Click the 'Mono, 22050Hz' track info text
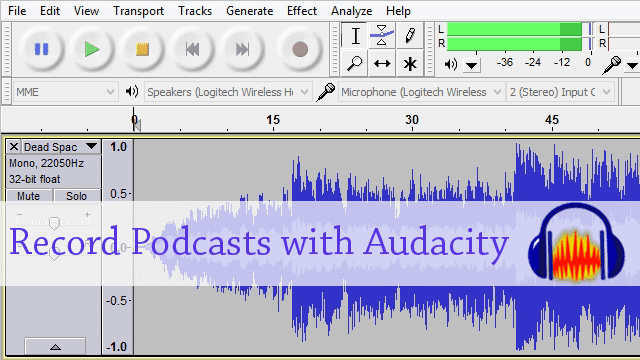This screenshot has width=640, height=360. pos(47,163)
